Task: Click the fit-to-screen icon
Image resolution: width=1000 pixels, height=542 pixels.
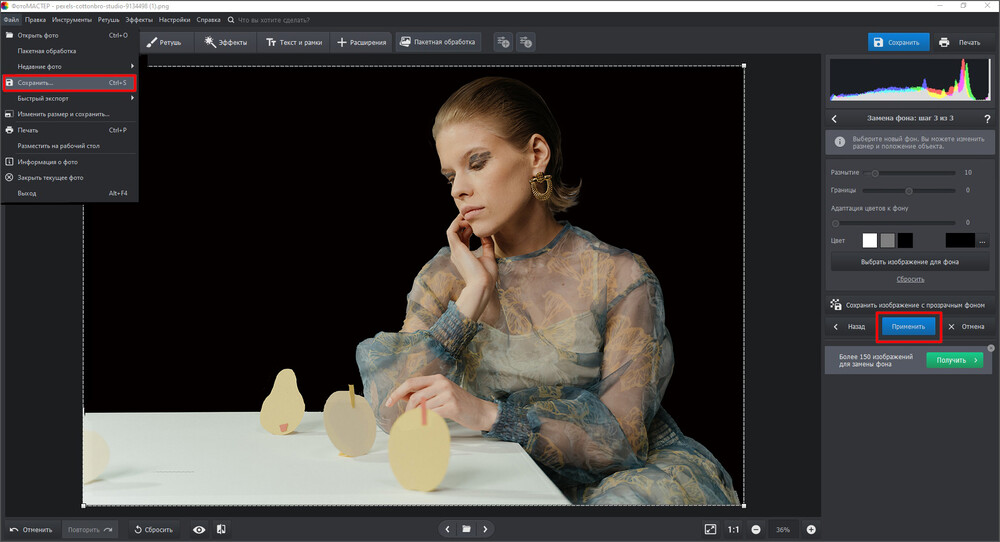Action: 710,529
